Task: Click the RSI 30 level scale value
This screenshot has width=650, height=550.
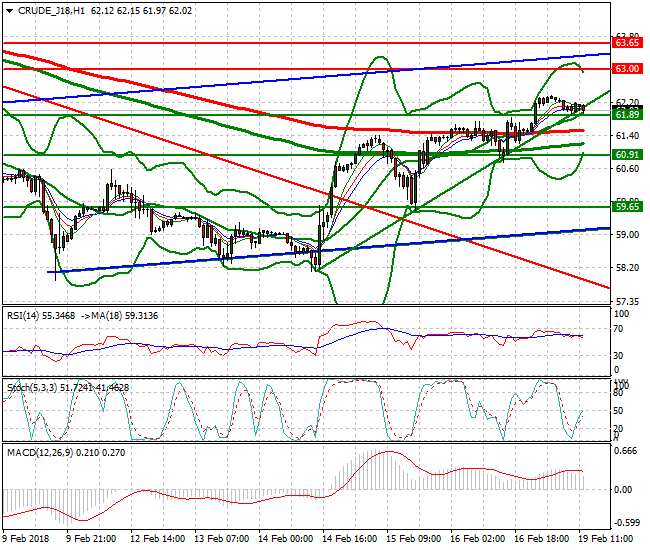Action: pos(618,356)
